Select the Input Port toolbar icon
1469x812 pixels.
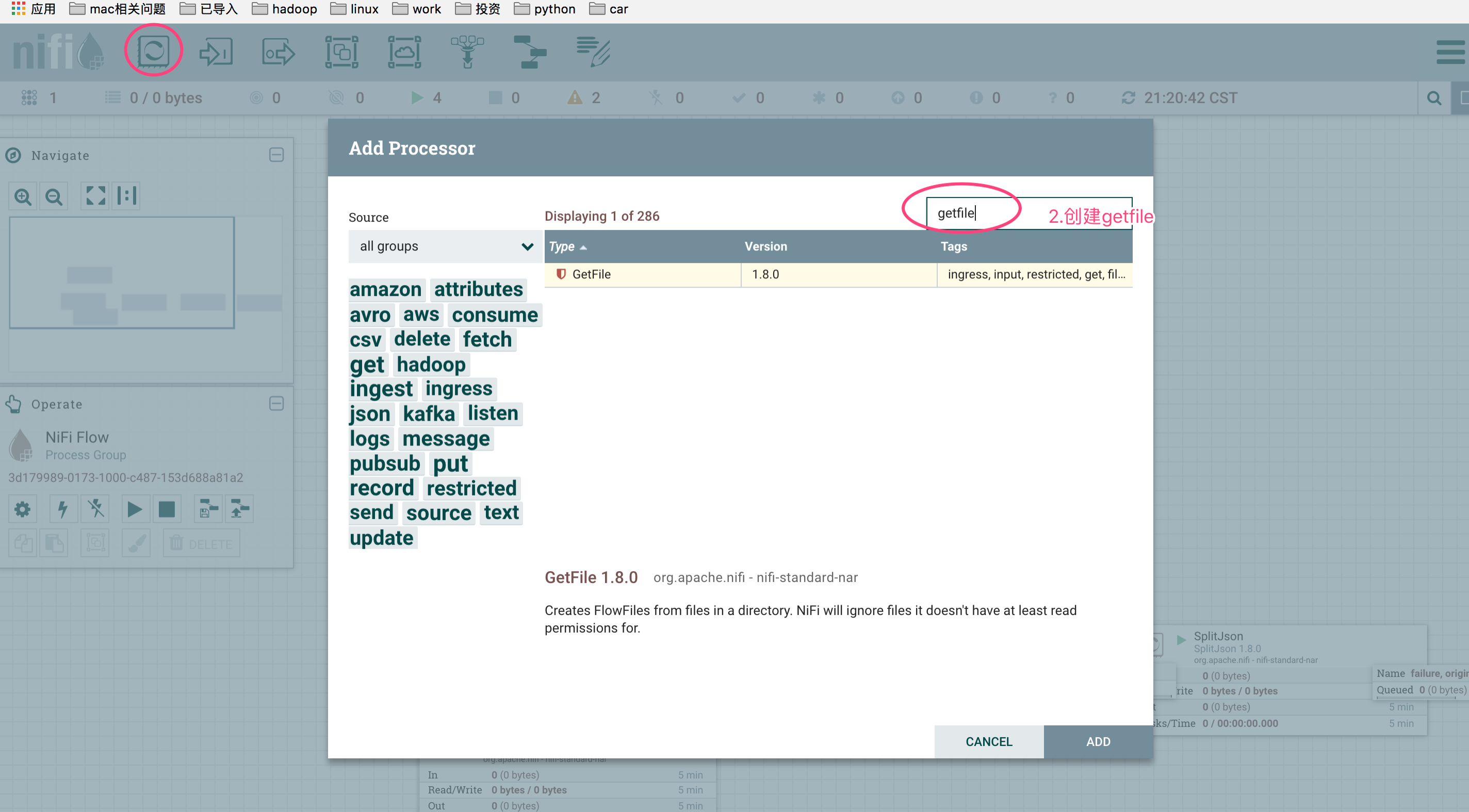click(216, 53)
